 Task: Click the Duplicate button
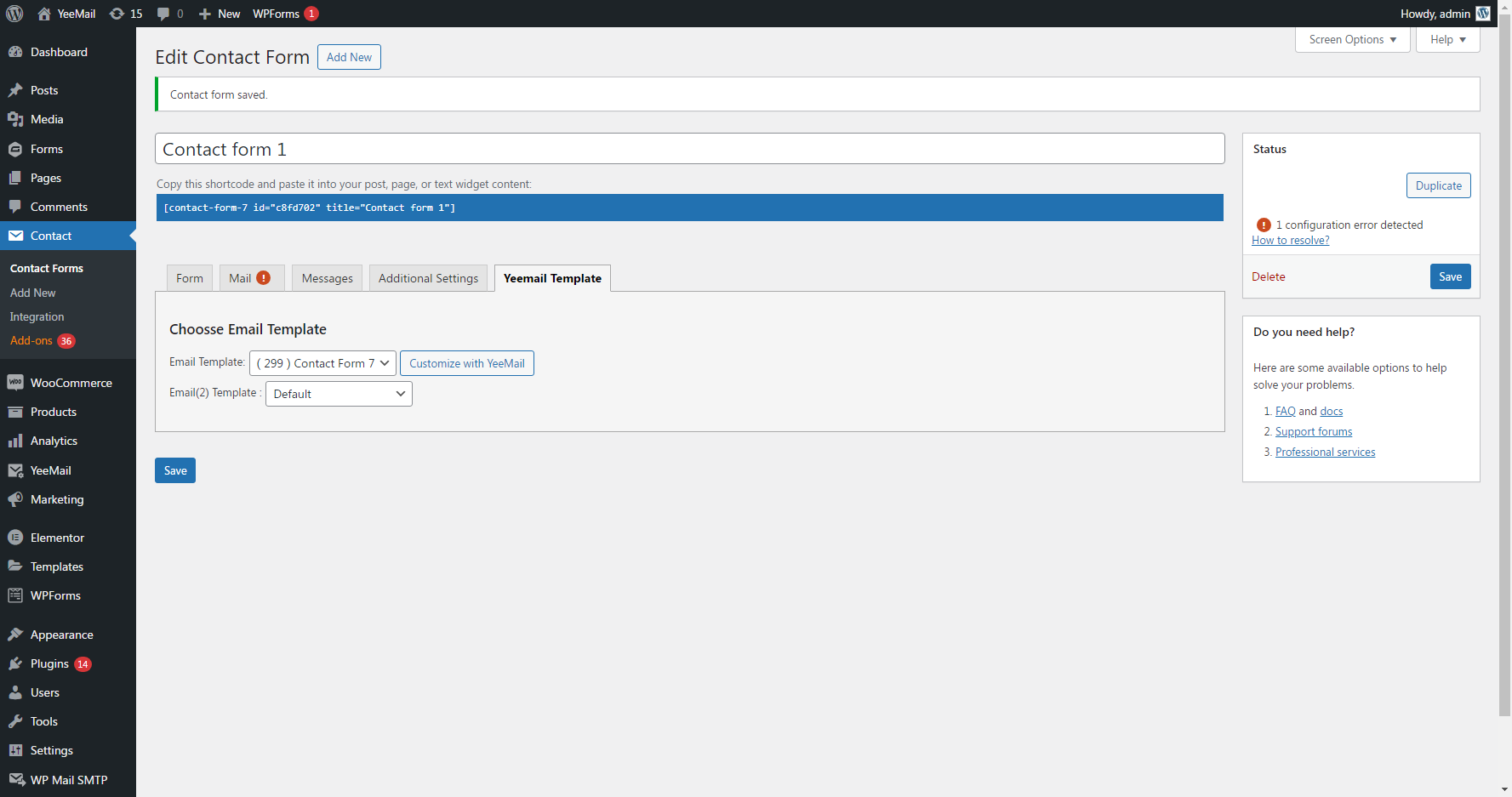1438,185
